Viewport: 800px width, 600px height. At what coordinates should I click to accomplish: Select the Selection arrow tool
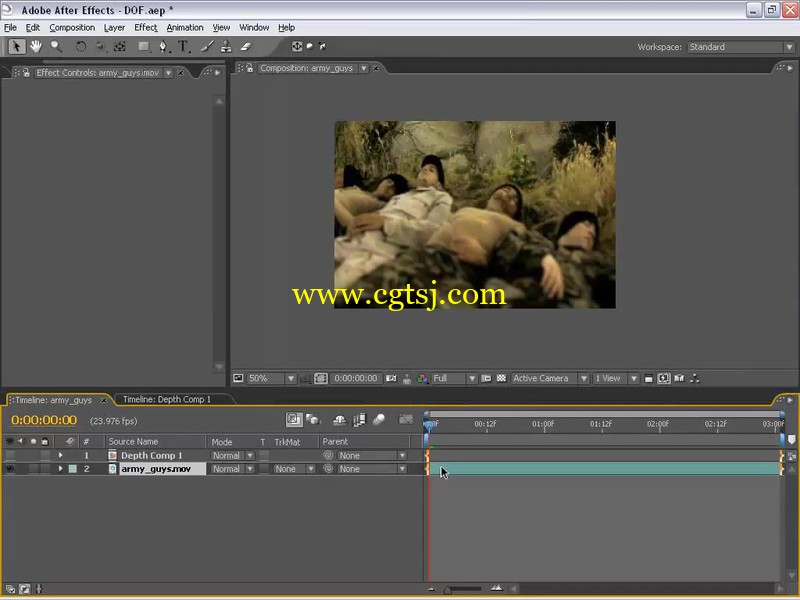point(16,47)
